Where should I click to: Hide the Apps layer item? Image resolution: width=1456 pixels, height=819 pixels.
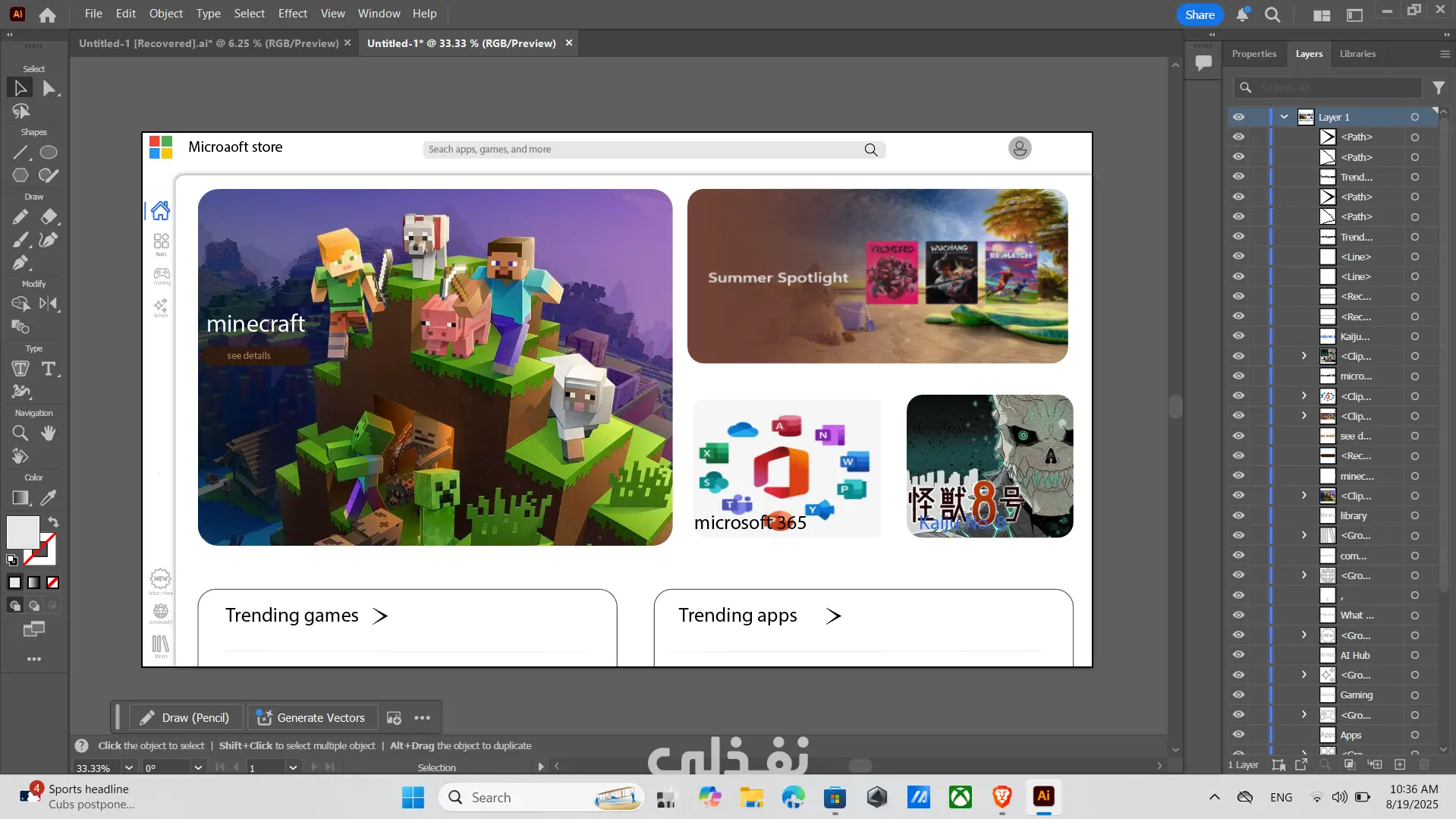(1238, 735)
